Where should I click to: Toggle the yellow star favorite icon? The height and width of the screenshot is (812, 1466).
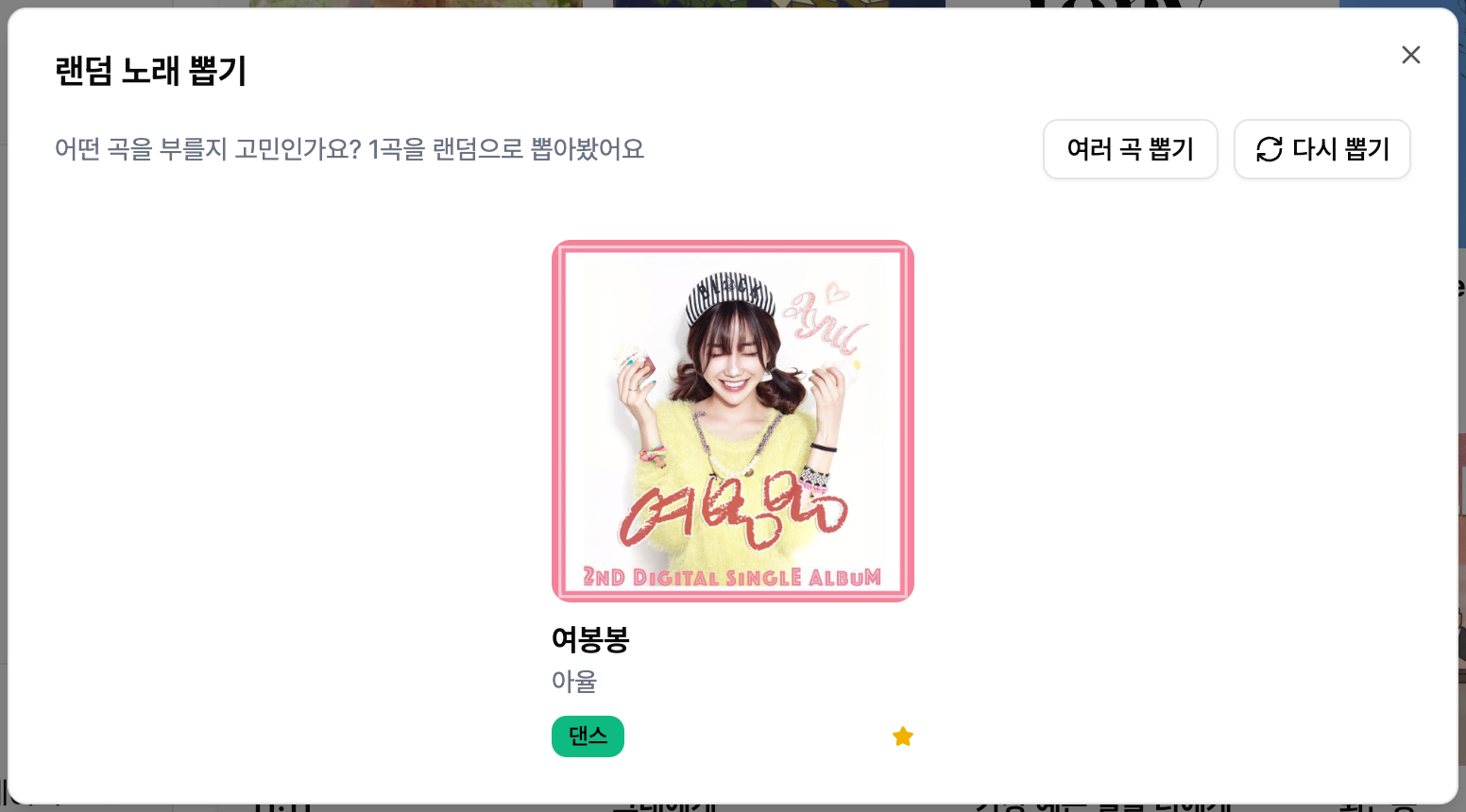pos(903,736)
